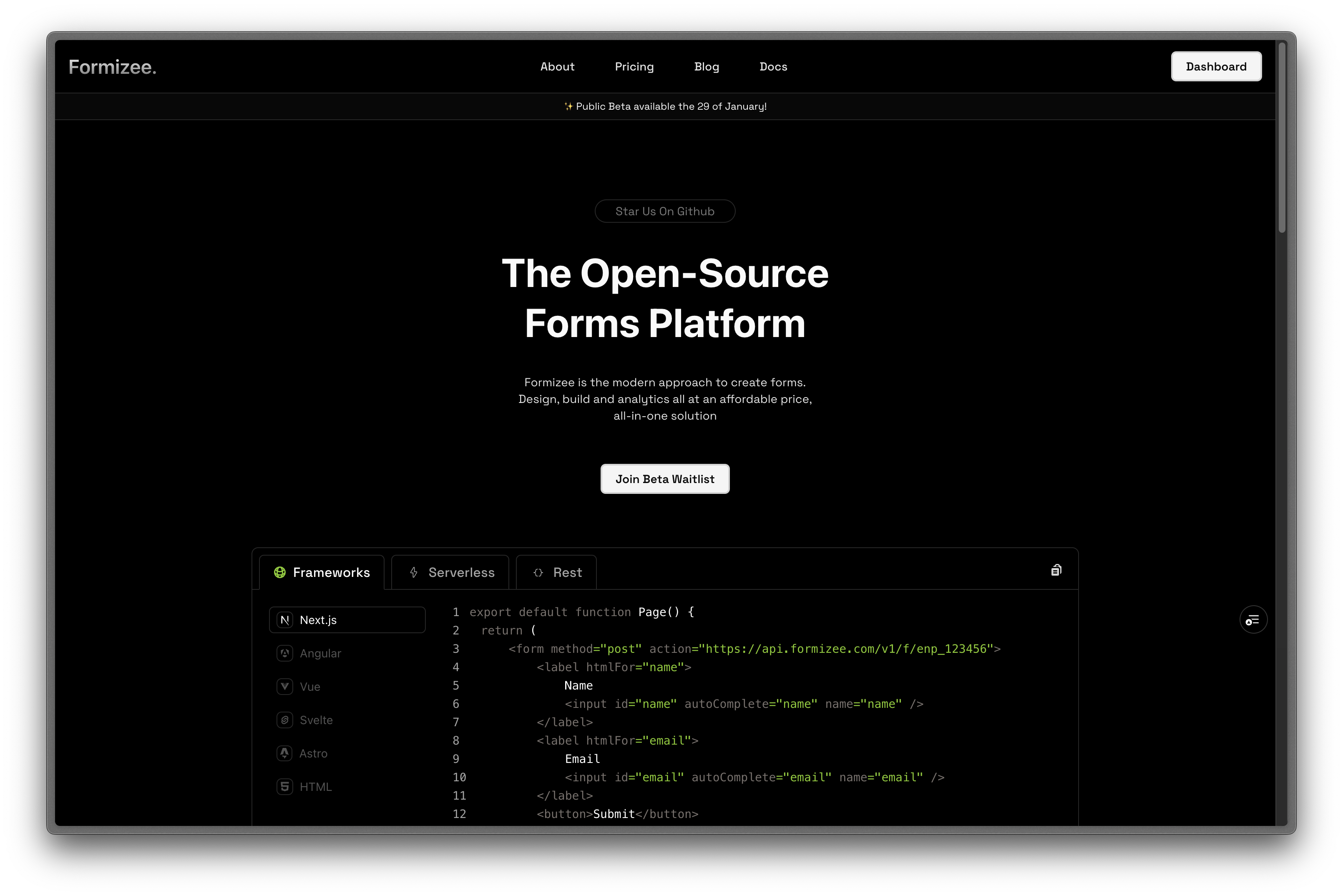Click the Public Beta announcement banner

click(665, 106)
